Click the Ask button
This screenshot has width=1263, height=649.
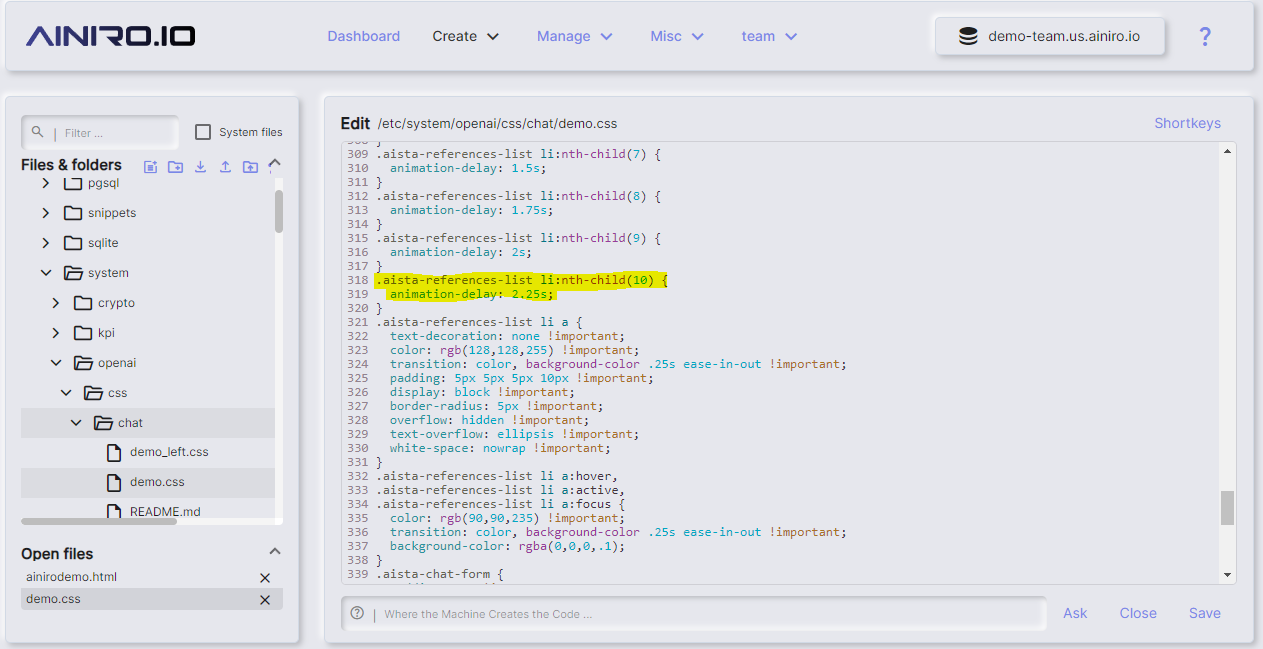coord(1075,613)
